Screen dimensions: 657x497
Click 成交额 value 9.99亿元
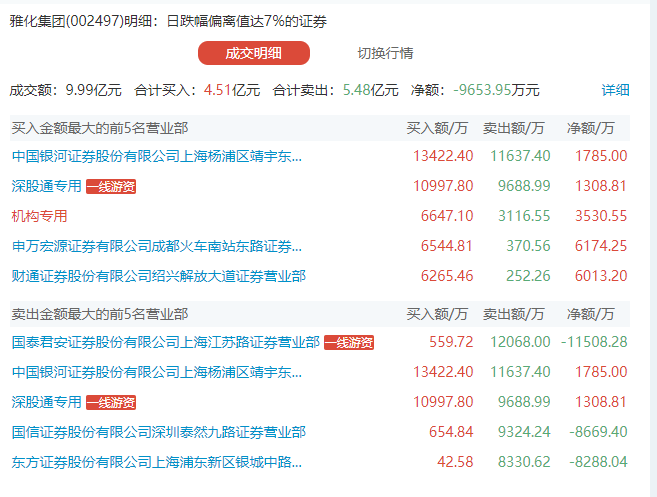click(93, 90)
